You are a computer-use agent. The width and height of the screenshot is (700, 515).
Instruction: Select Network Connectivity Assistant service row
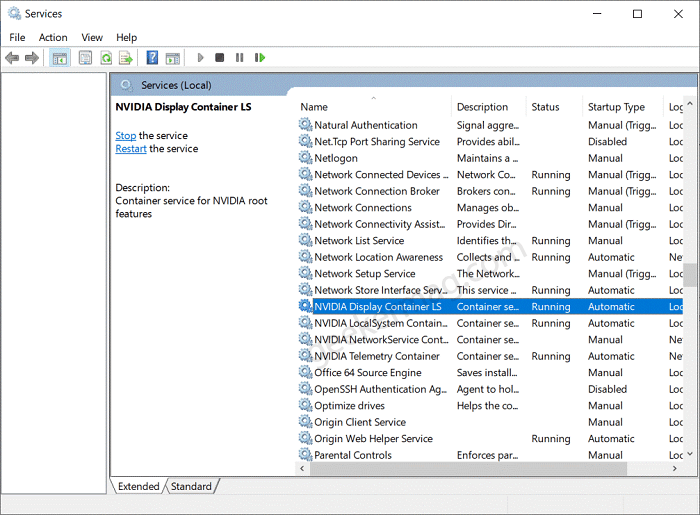(x=490, y=224)
